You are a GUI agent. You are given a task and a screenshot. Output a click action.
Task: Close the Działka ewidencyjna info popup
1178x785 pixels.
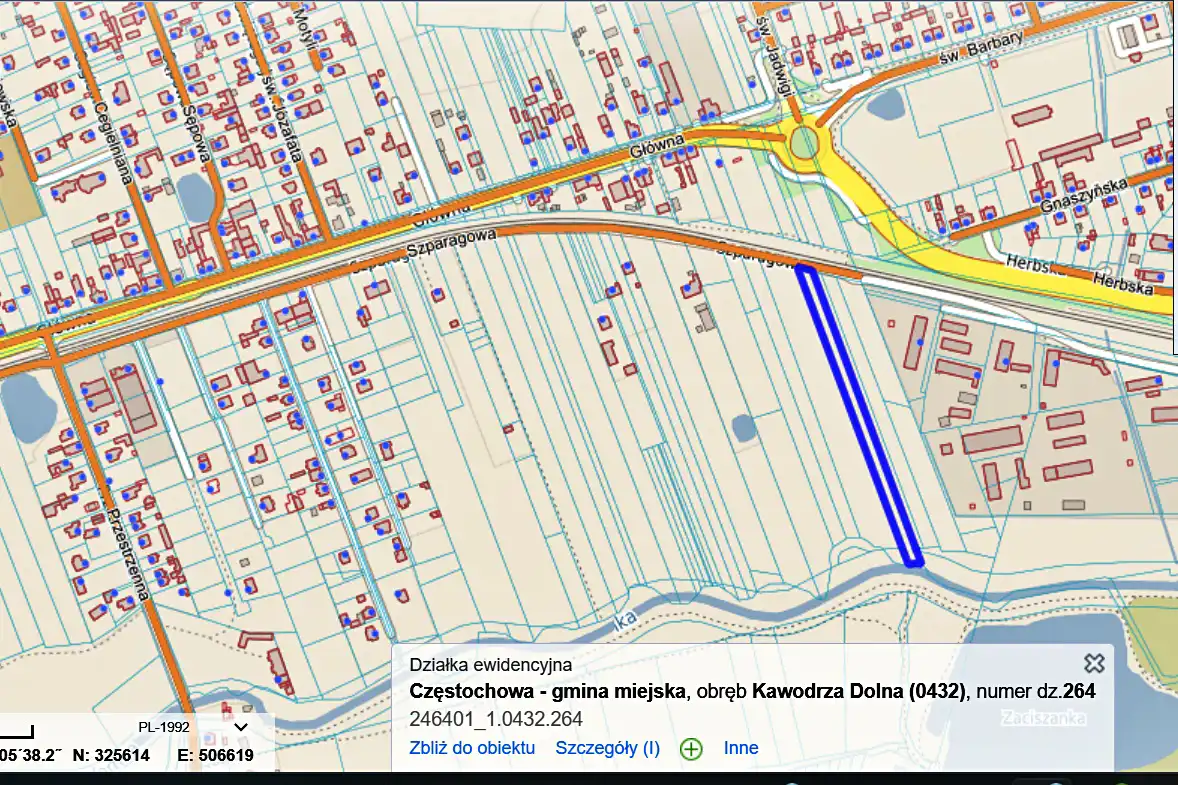[x=1094, y=664]
